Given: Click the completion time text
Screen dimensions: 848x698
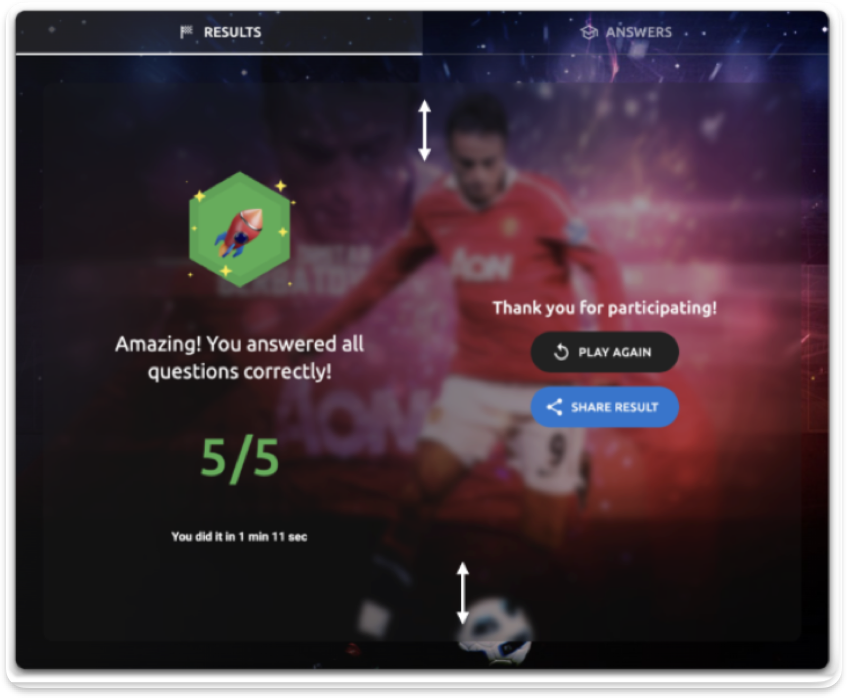Looking at the screenshot, I should tap(239, 537).
